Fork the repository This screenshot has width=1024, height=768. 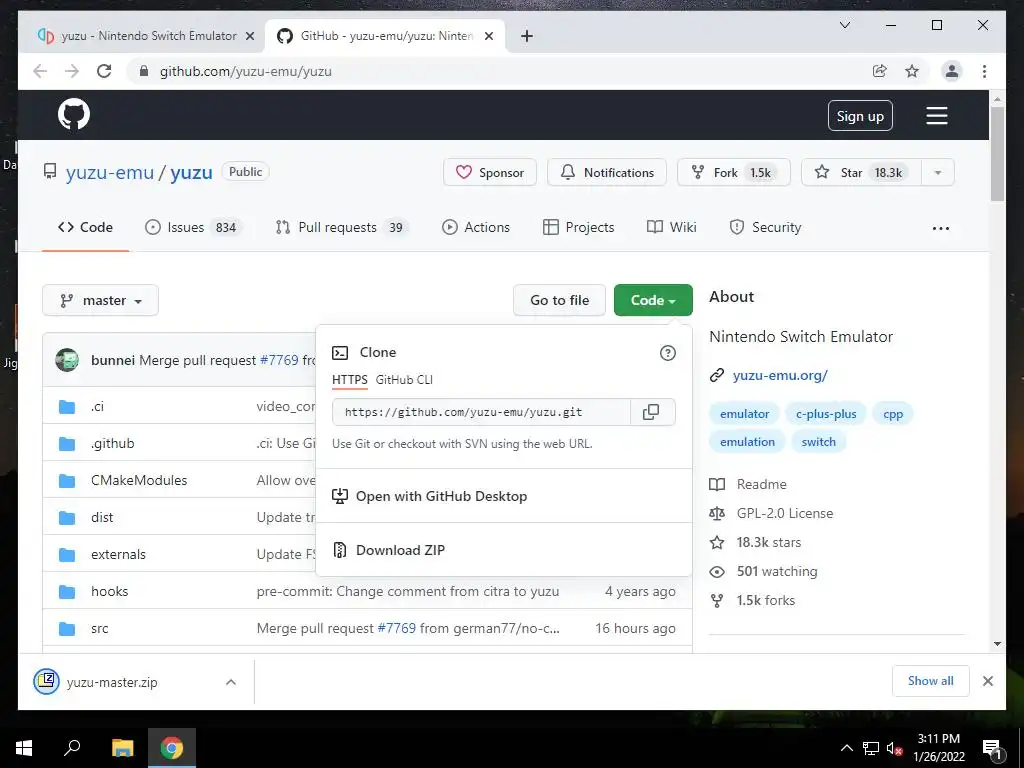pyautogui.click(x=733, y=172)
